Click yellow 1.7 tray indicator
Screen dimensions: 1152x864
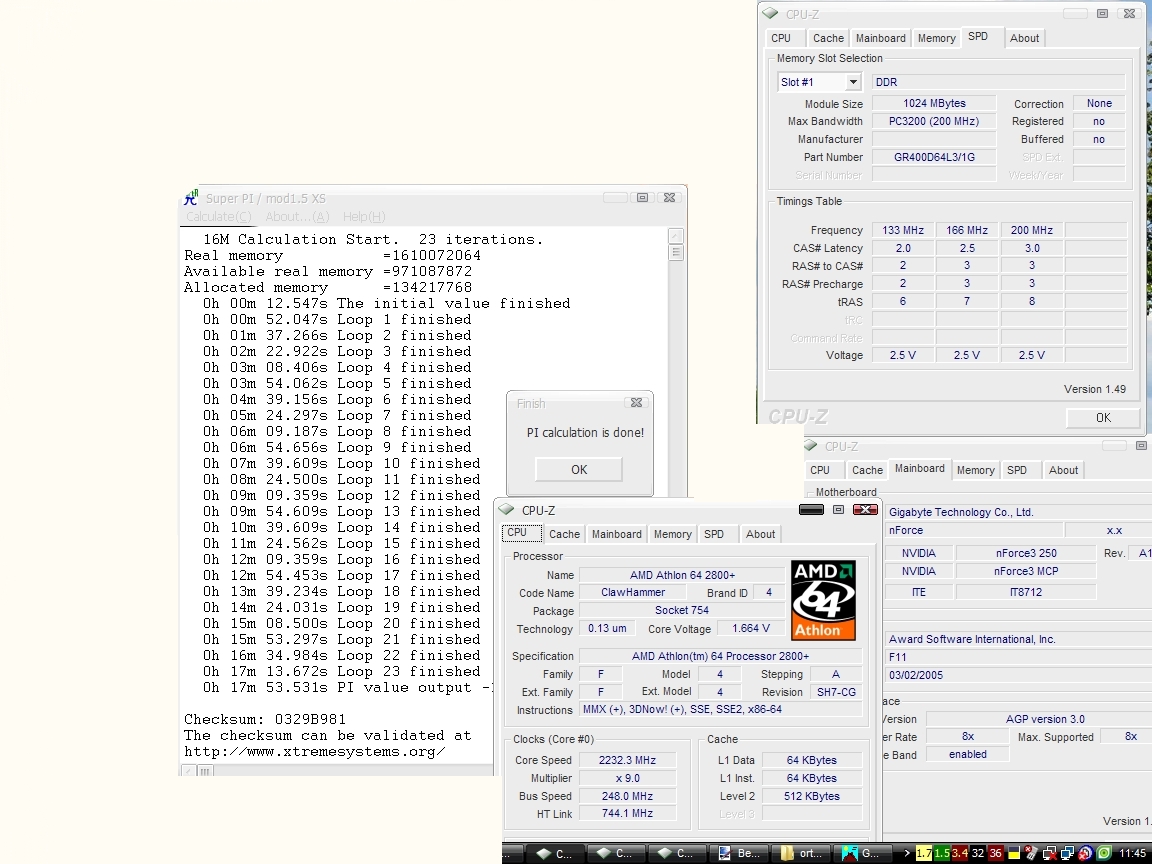pyautogui.click(x=924, y=853)
